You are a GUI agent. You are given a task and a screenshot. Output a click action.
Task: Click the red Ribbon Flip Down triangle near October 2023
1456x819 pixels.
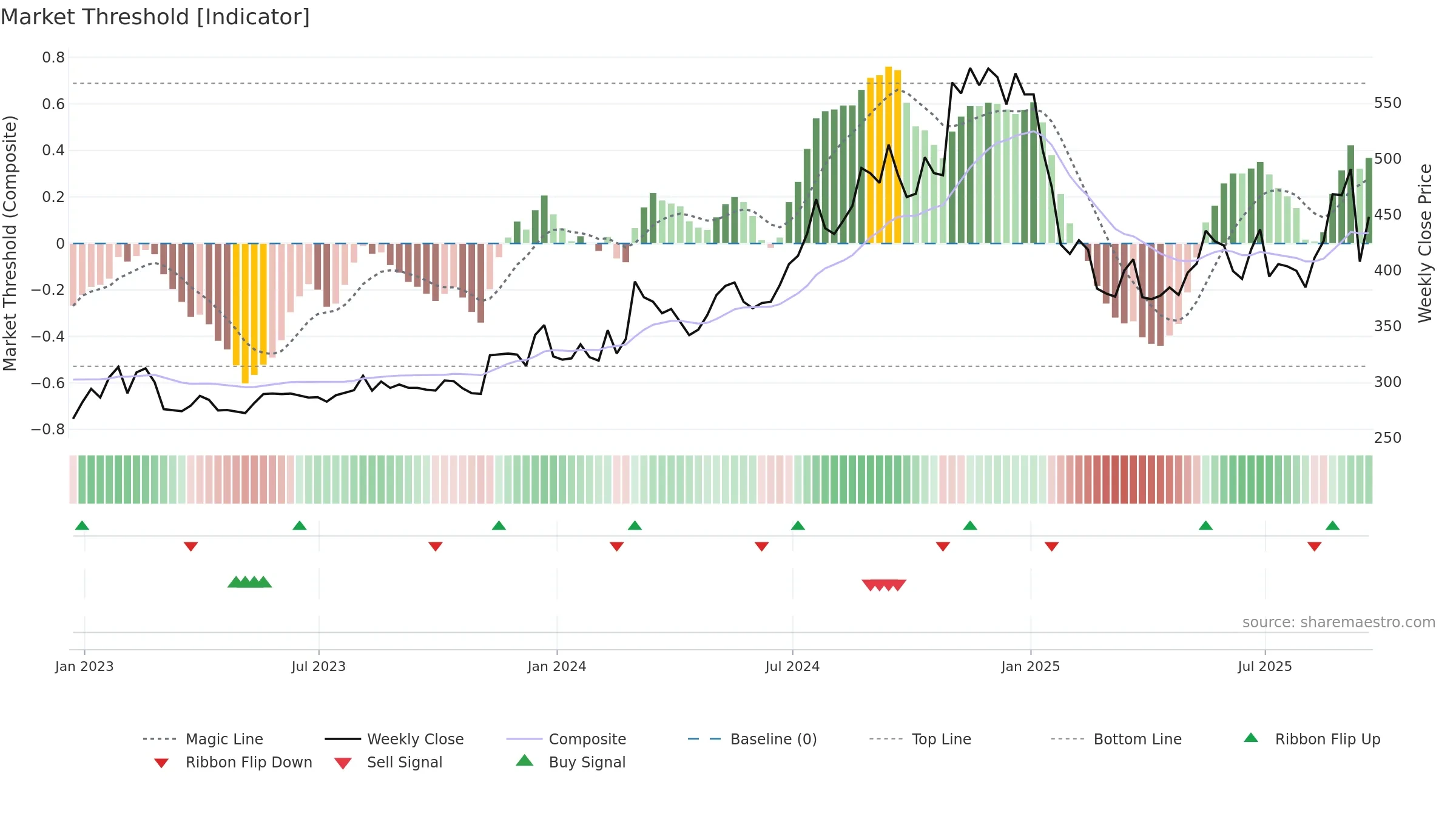(x=435, y=547)
